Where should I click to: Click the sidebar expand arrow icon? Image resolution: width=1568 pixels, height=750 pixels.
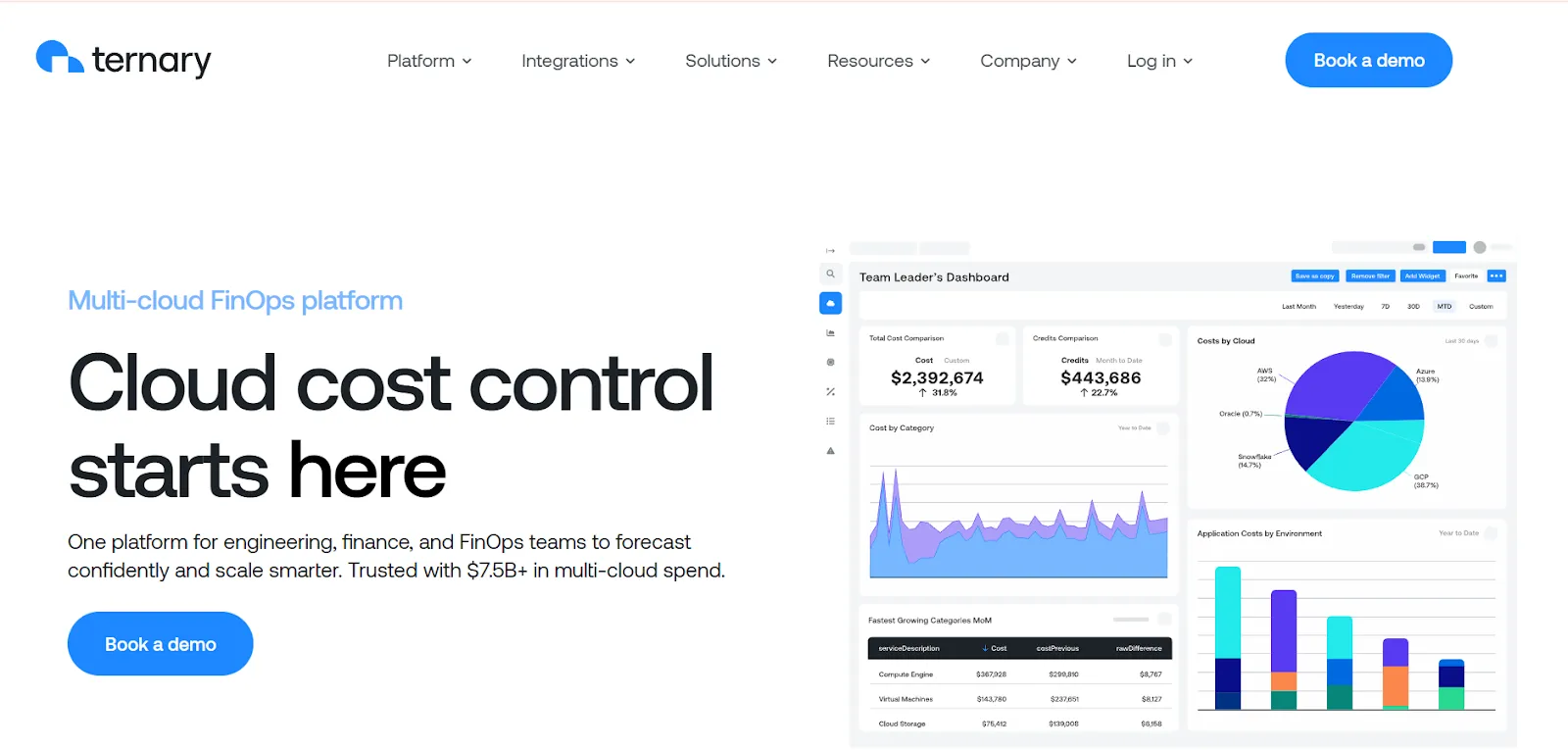(x=830, y=251)
